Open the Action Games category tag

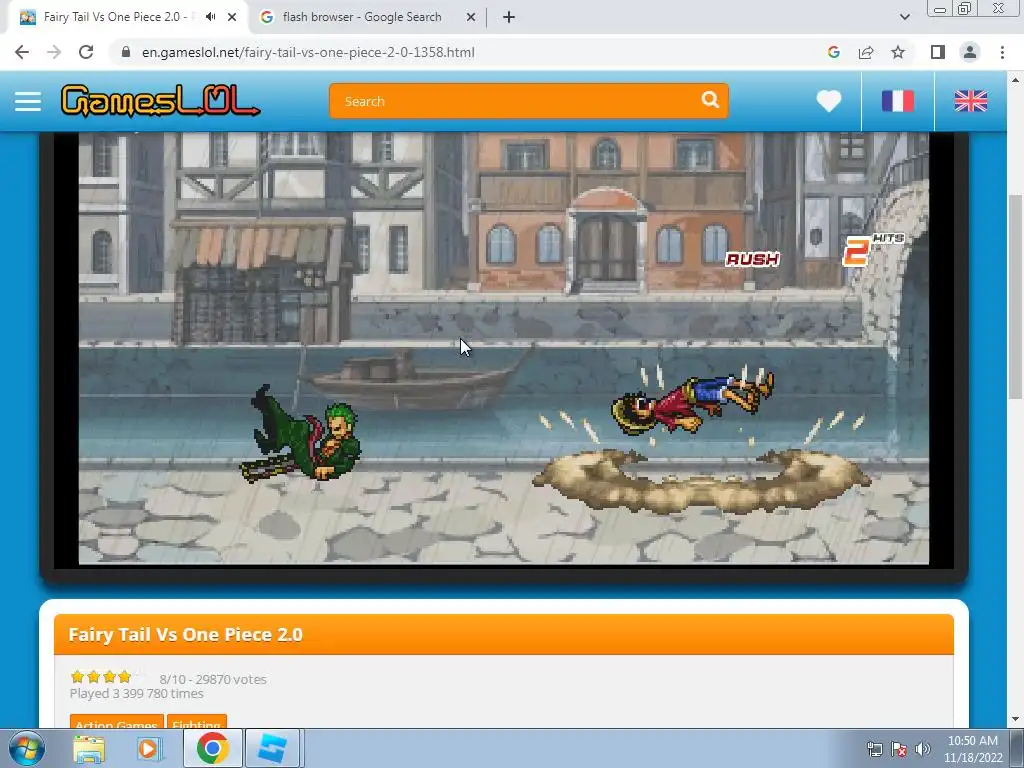click(116, 722)
